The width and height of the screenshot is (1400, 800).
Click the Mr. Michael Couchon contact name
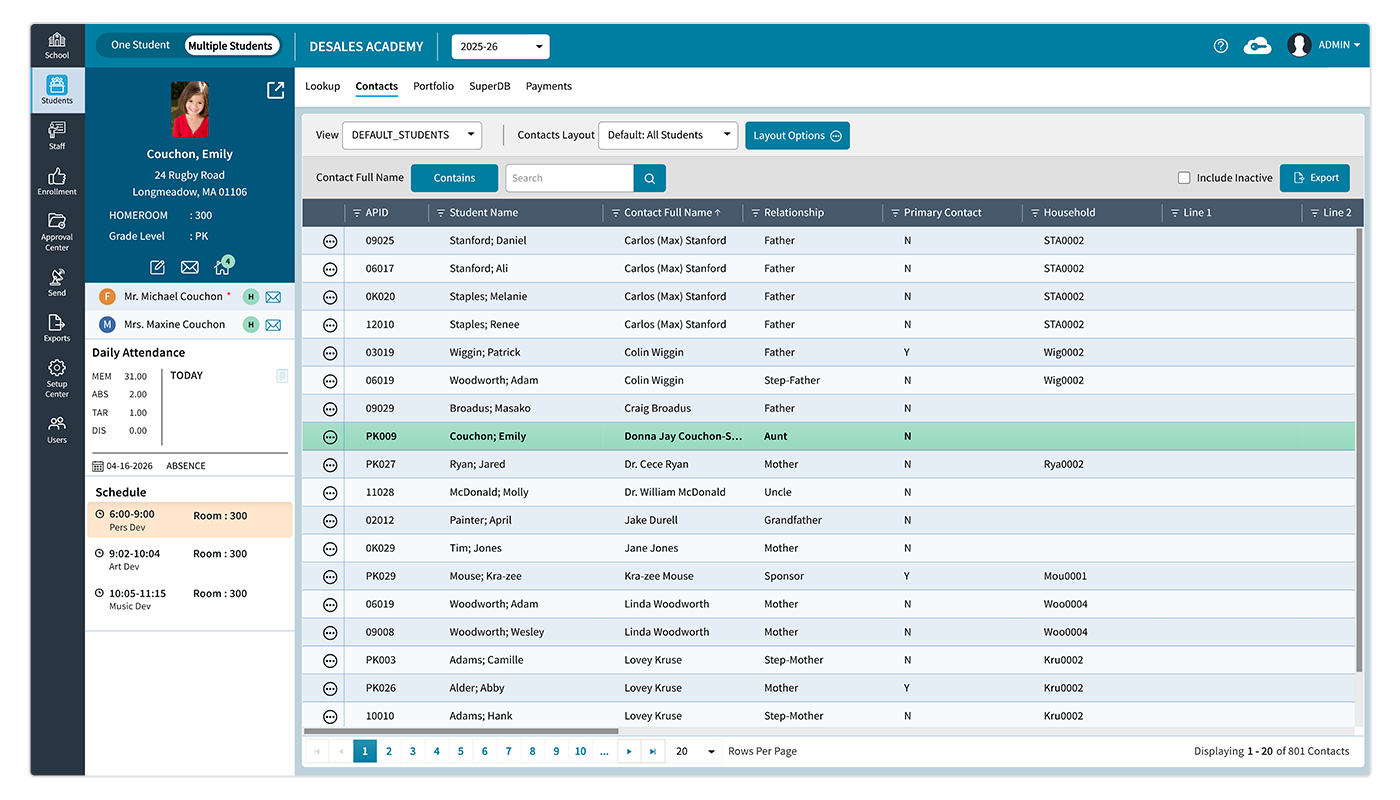click(173, 297)
